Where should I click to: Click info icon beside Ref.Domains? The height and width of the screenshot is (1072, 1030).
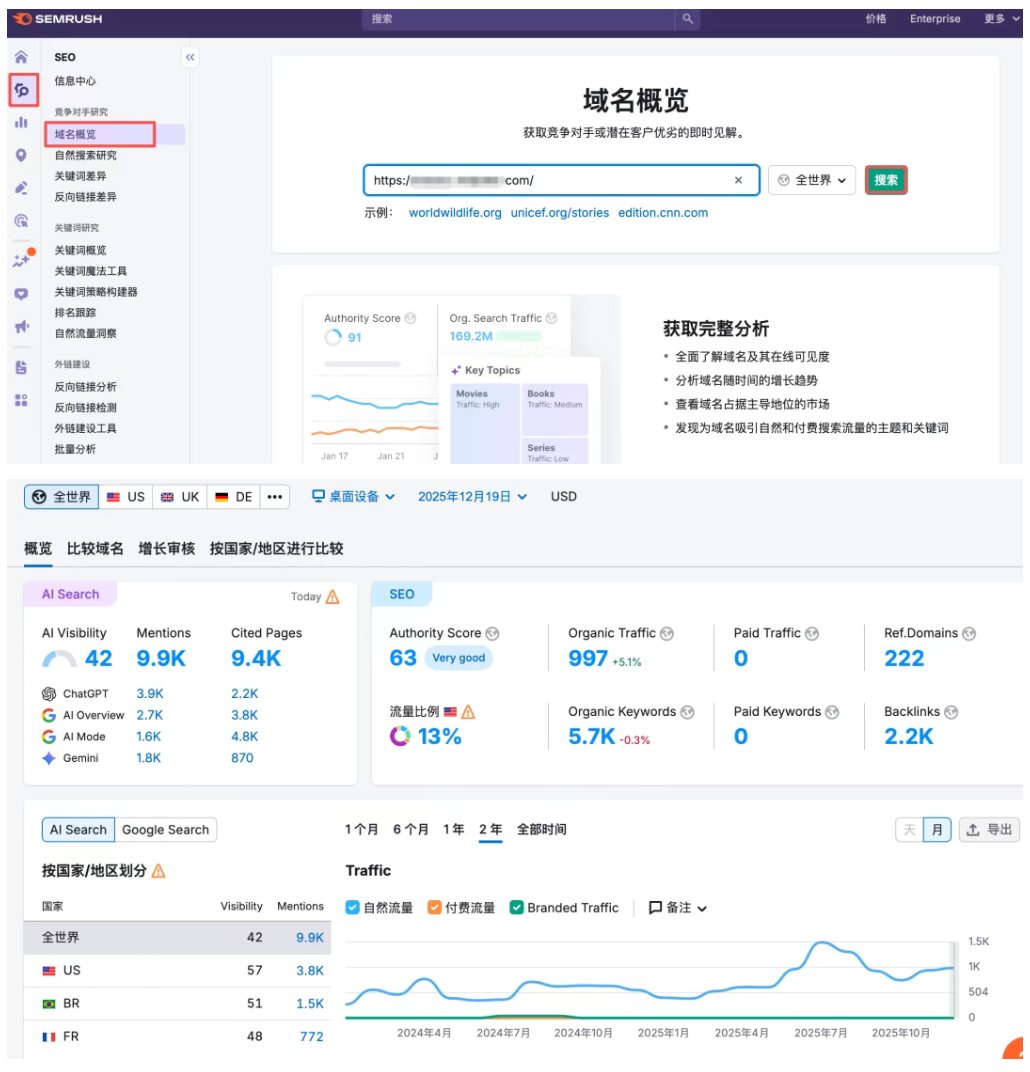969,634
